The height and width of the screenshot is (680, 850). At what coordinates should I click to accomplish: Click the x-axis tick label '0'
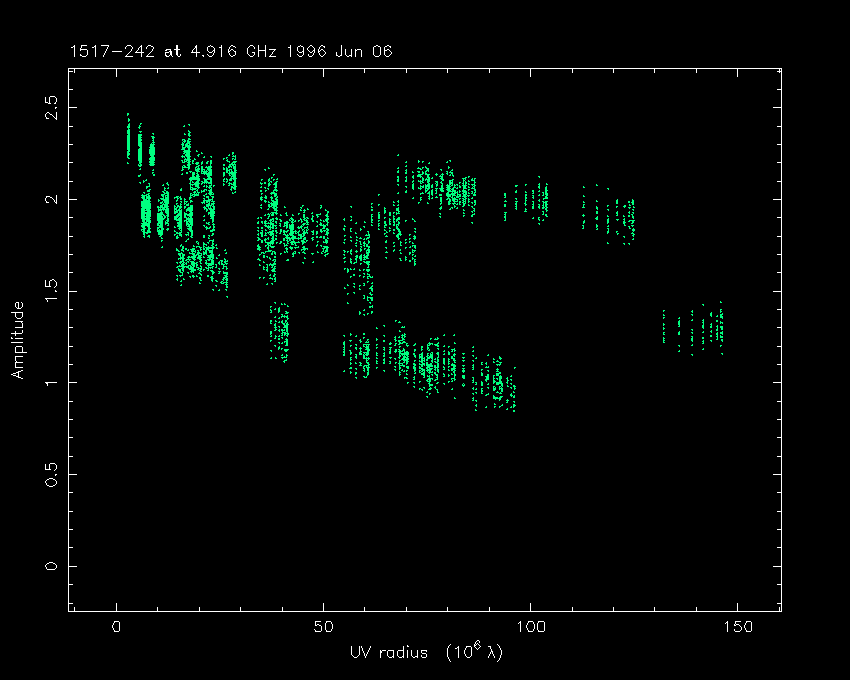(x=117, y=628)
